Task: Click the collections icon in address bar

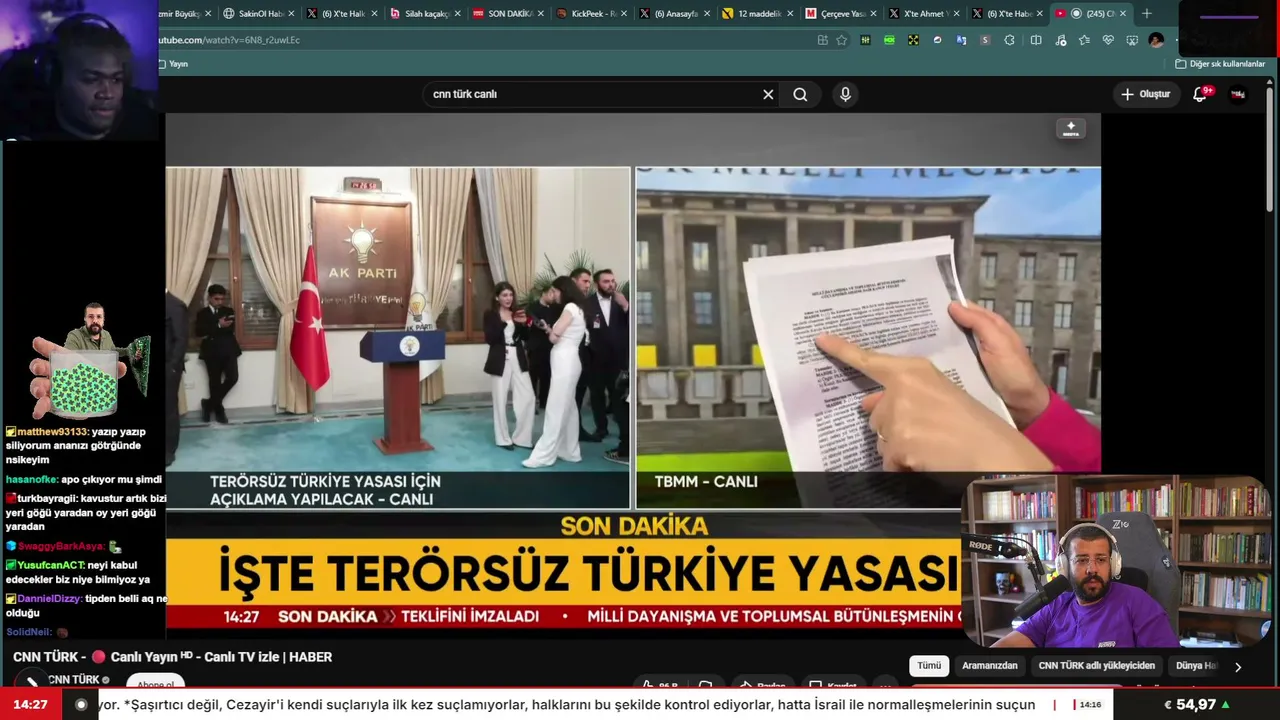Action: (822, 40)
